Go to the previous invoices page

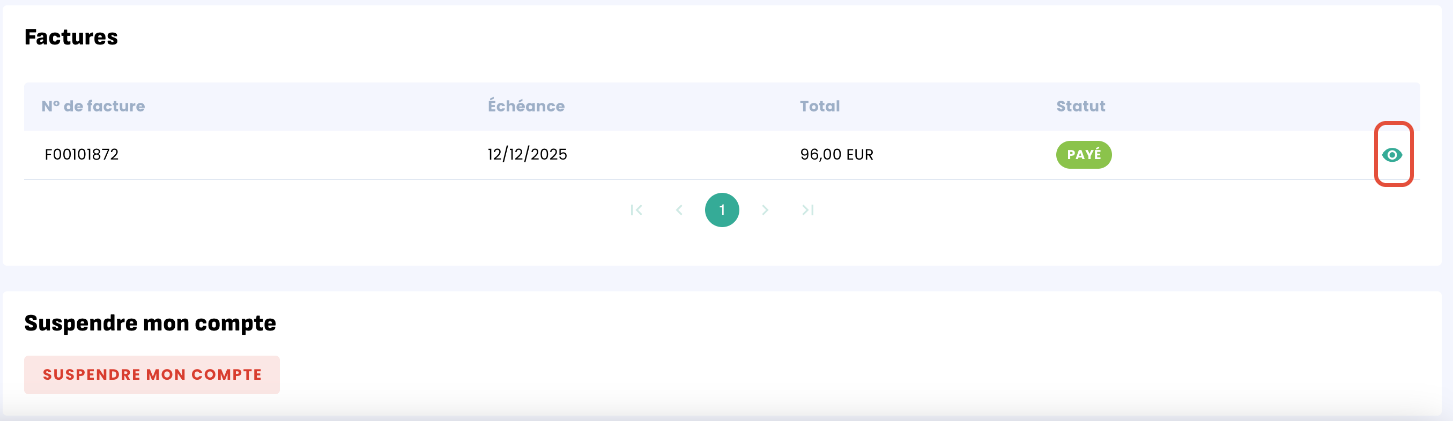[679, 210]
